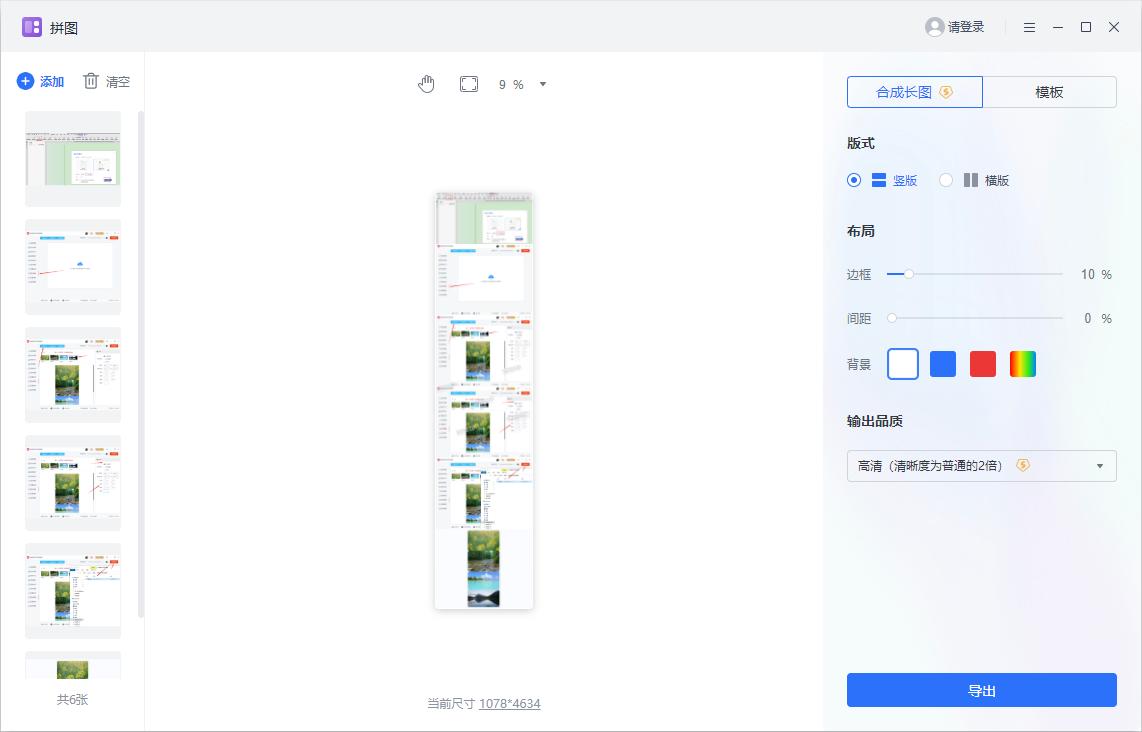
Task: Expand the 高清 dropdown arrow
Action: pyautogui.click(x=1100, y=465)
